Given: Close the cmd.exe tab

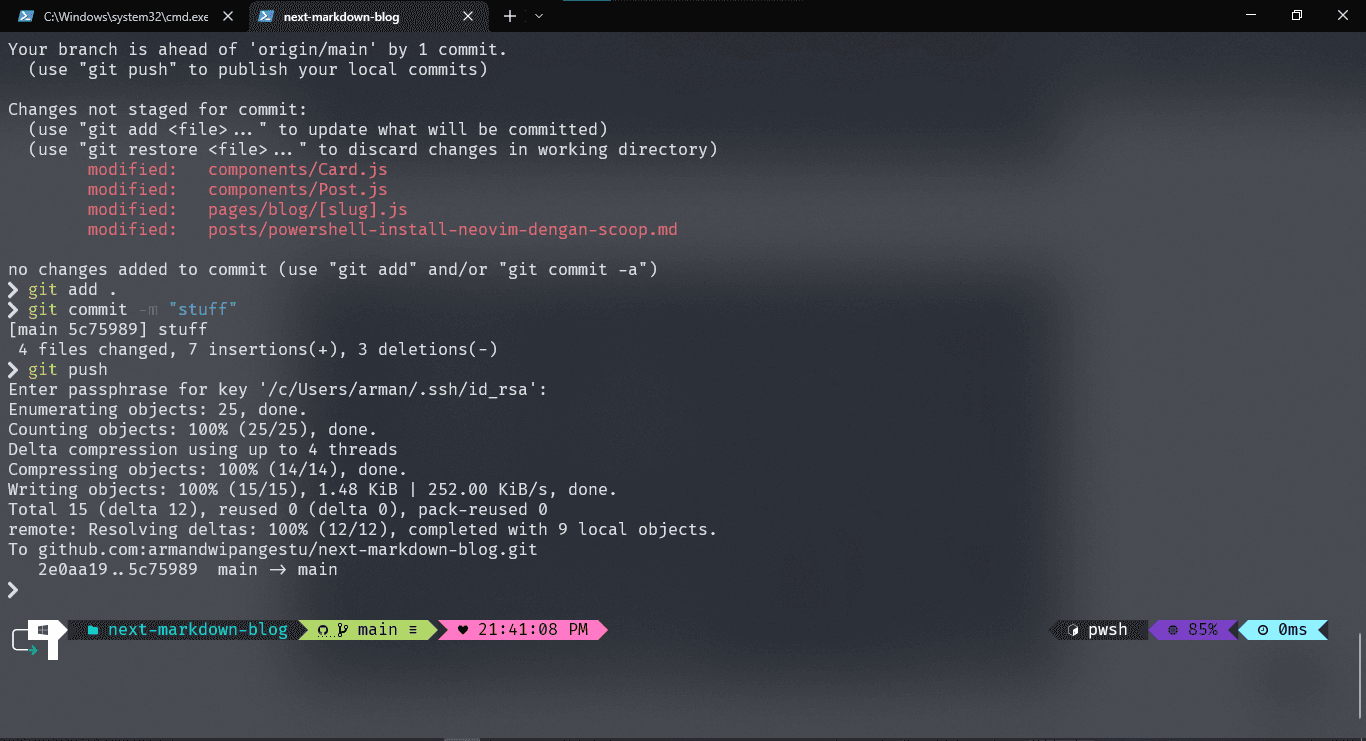Looking at the screenshot, I should (x=229, y=16).
